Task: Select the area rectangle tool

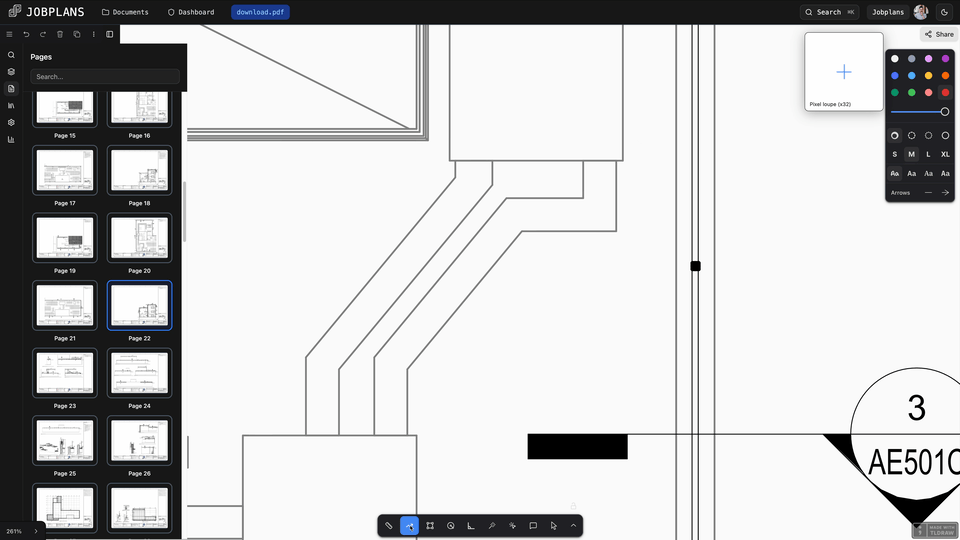Action: pos(430,525)
